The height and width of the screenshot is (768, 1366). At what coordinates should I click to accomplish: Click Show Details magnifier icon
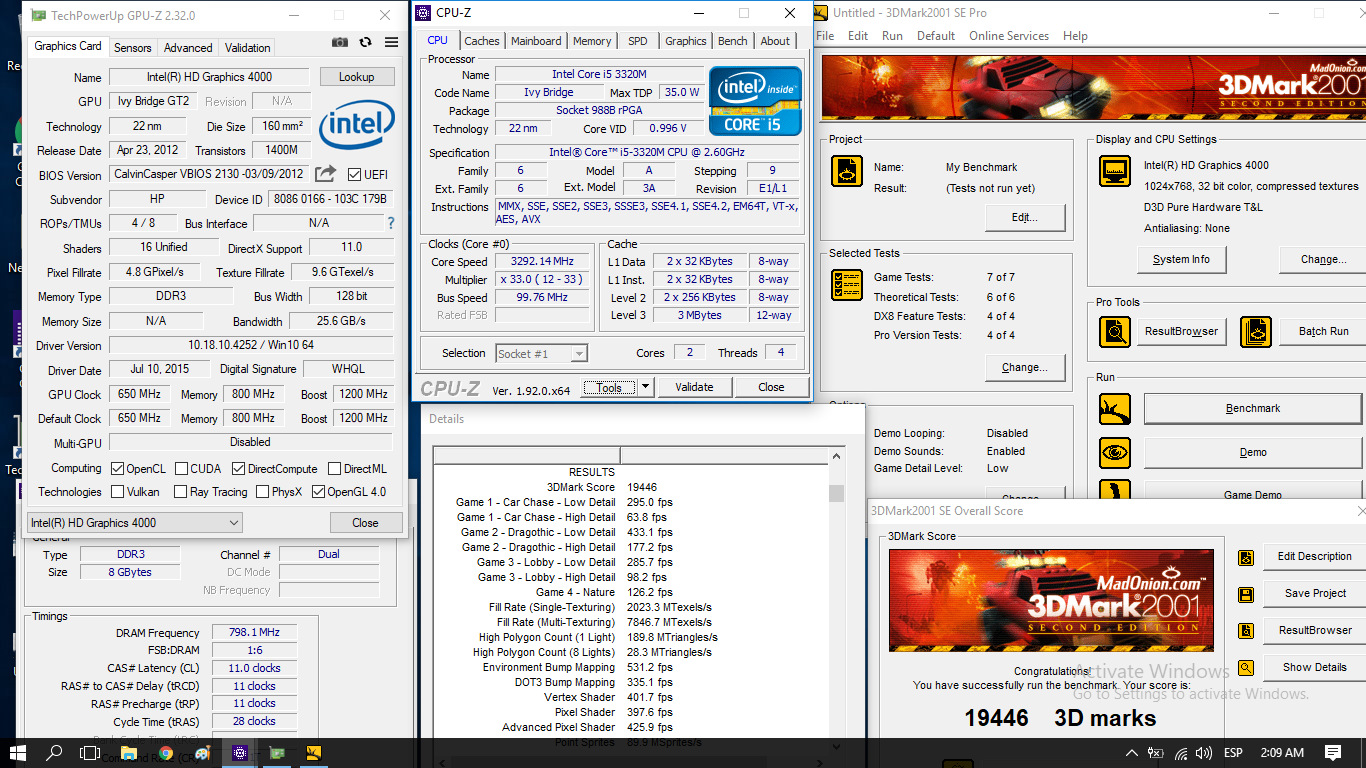tap(1245, 668)
